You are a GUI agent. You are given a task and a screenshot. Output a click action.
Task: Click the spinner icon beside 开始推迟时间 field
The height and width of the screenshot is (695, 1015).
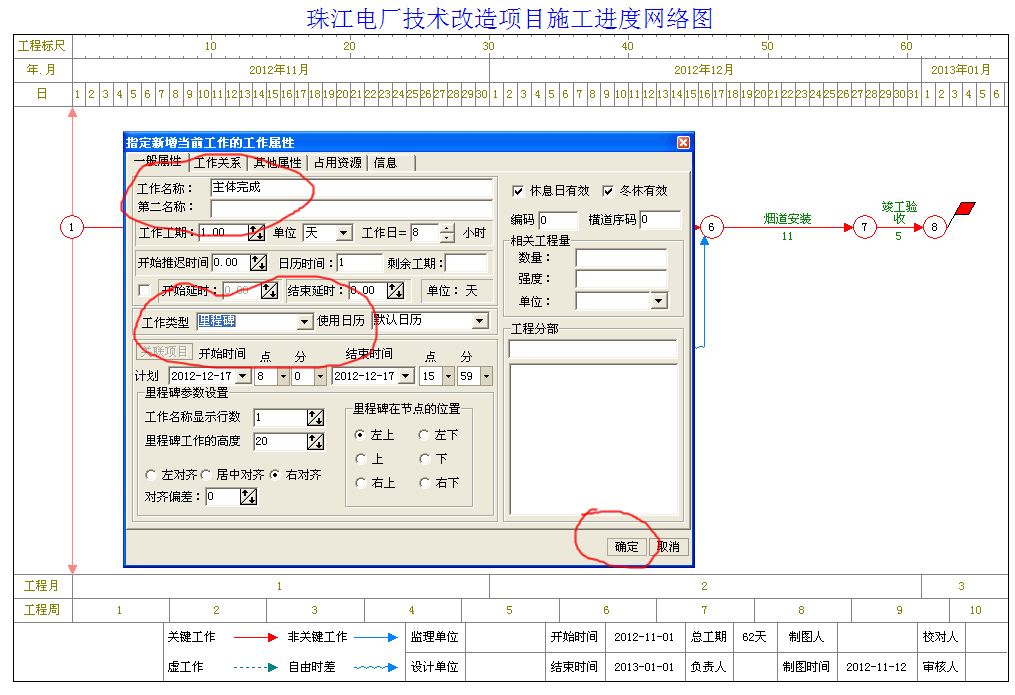[x=258, y=262]
